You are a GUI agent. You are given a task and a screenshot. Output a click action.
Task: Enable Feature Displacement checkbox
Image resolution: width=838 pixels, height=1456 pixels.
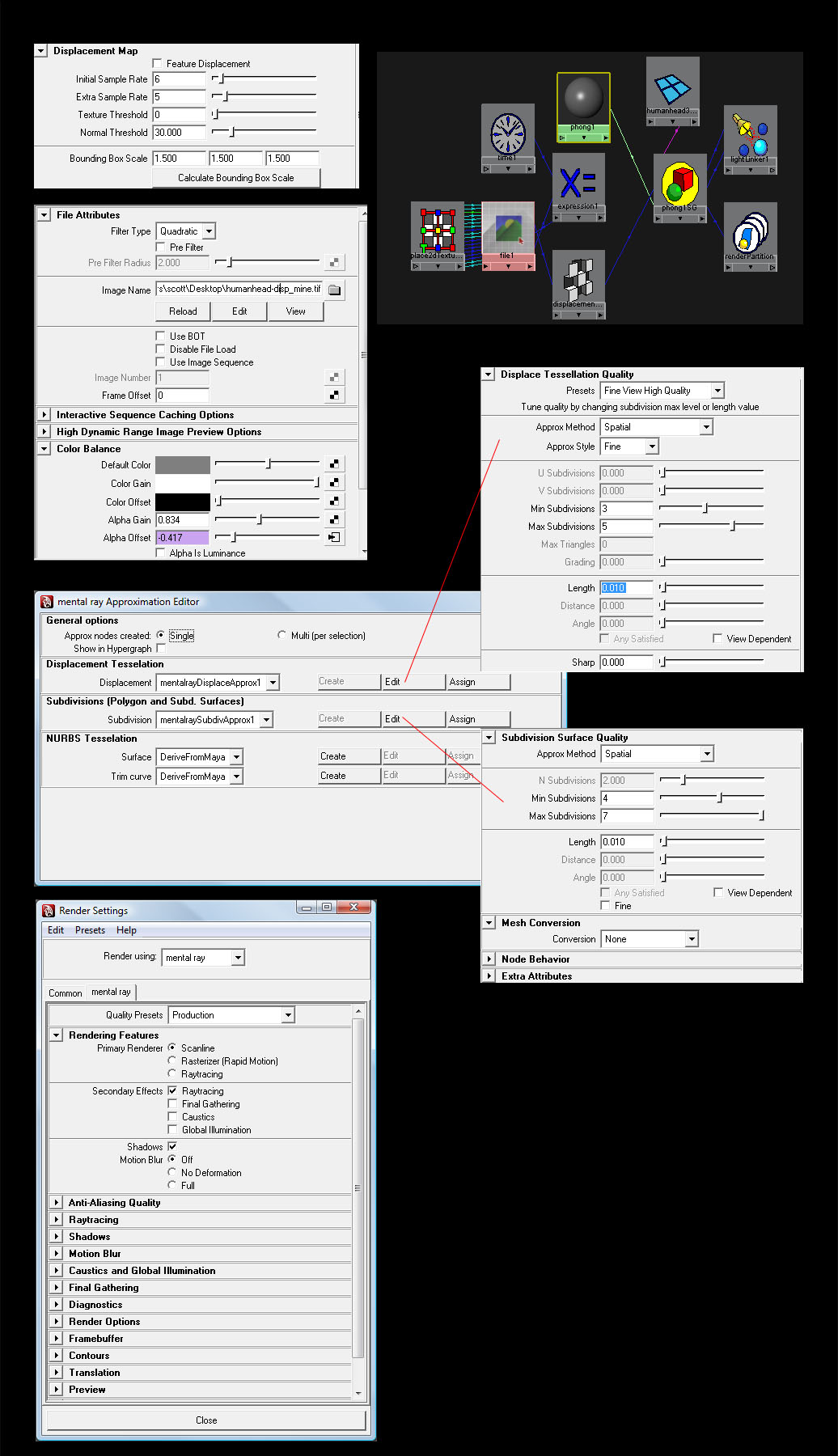[158, 63]
